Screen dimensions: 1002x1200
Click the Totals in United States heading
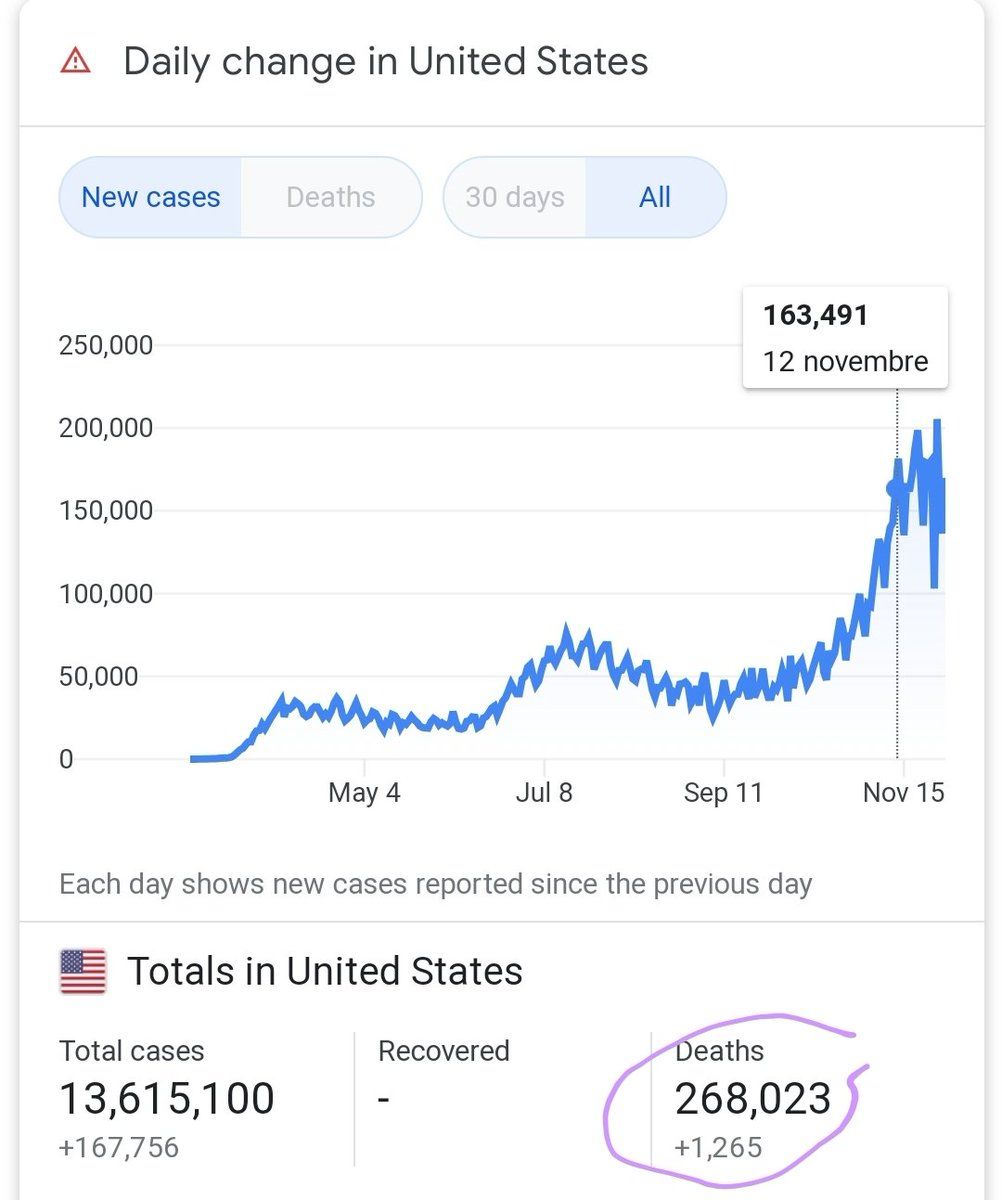pyautogui.click(x=324, y=972)
